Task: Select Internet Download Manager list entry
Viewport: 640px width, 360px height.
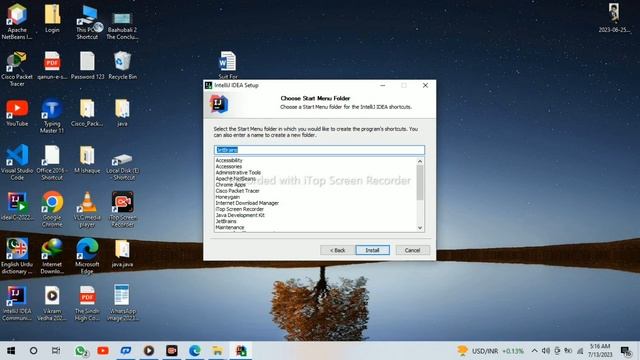Action: point(247,203)
